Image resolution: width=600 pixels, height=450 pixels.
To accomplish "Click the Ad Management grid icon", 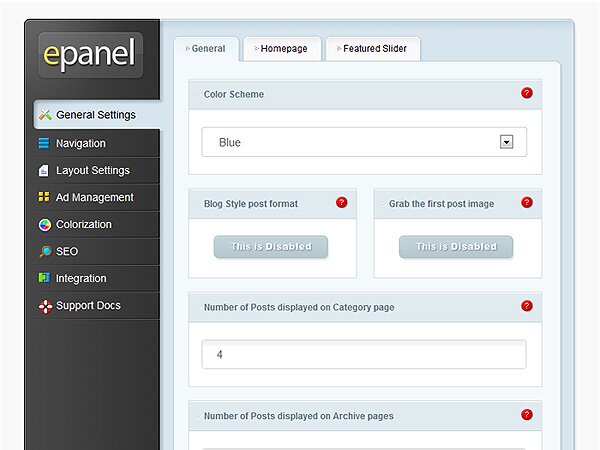I will [x=44, y=197].
